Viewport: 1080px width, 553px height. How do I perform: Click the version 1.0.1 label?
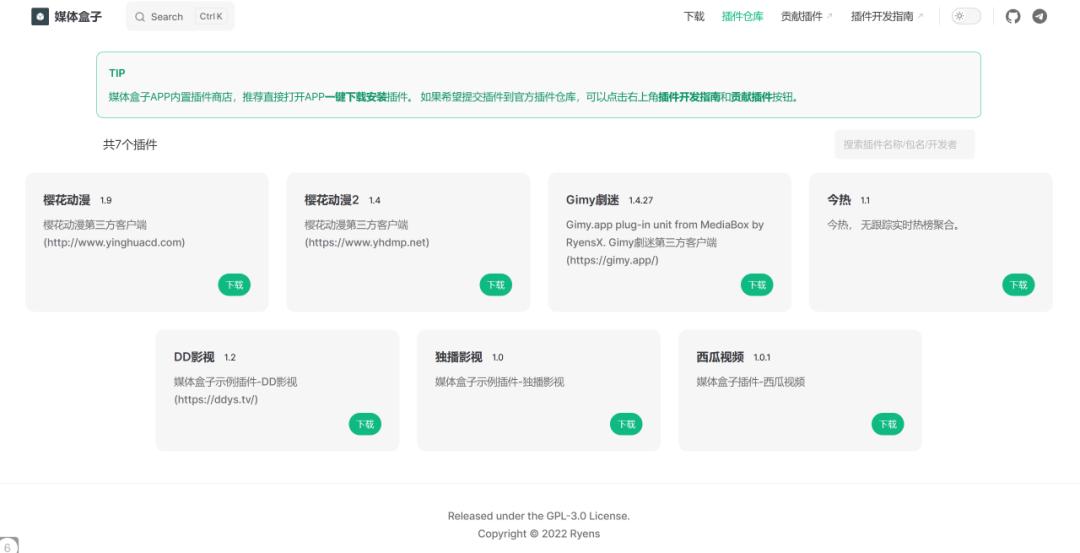[x=762, y=357]
